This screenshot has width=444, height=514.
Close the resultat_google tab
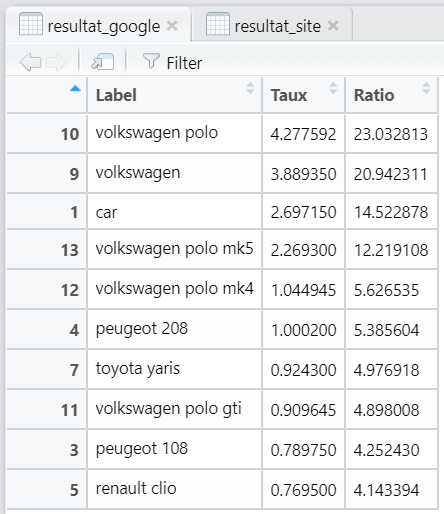172,25
